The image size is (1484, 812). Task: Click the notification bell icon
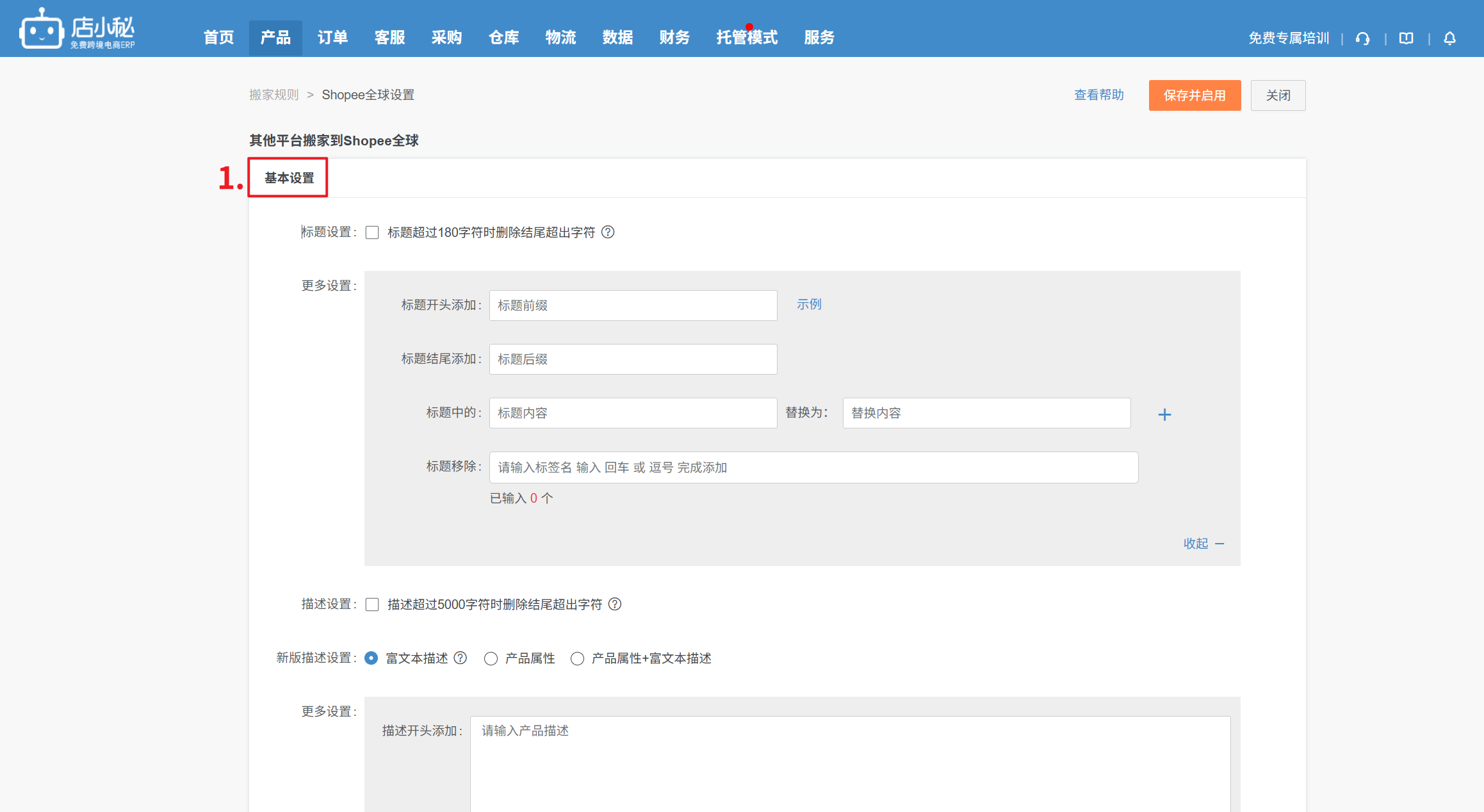[x=1449, y=38]
